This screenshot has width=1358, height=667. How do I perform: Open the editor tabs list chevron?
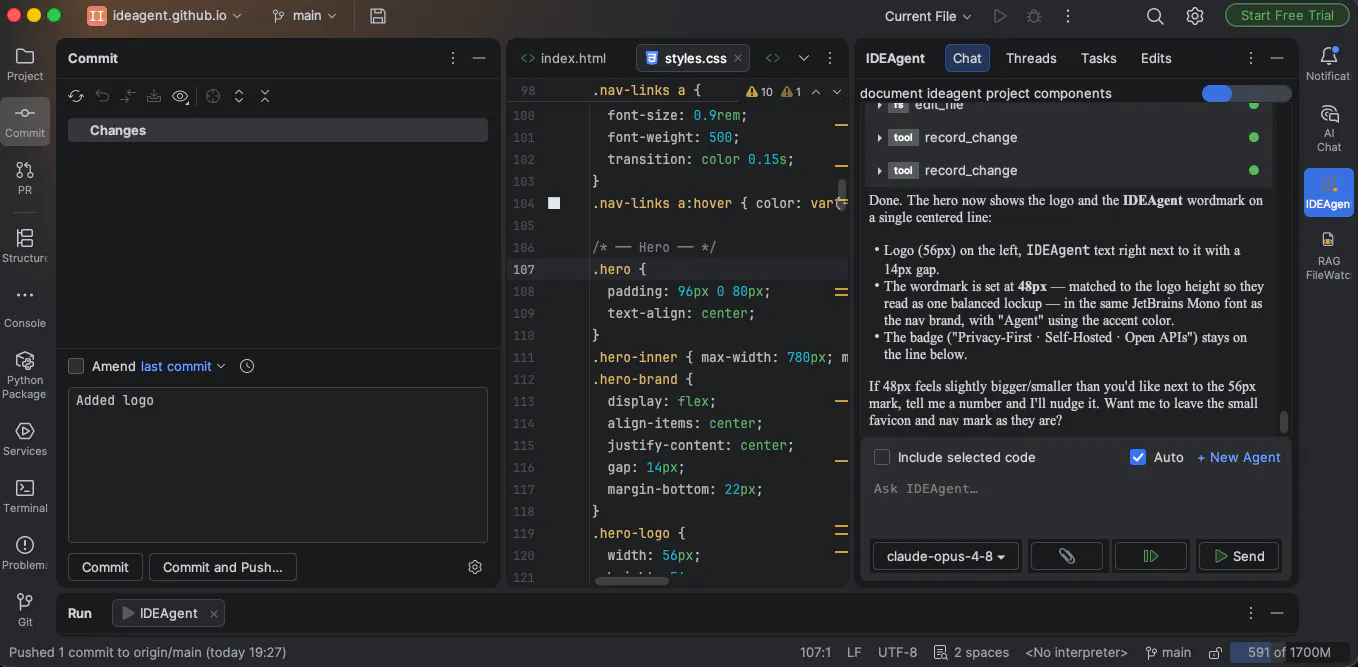pyautogui.click(x=803, y=58)
